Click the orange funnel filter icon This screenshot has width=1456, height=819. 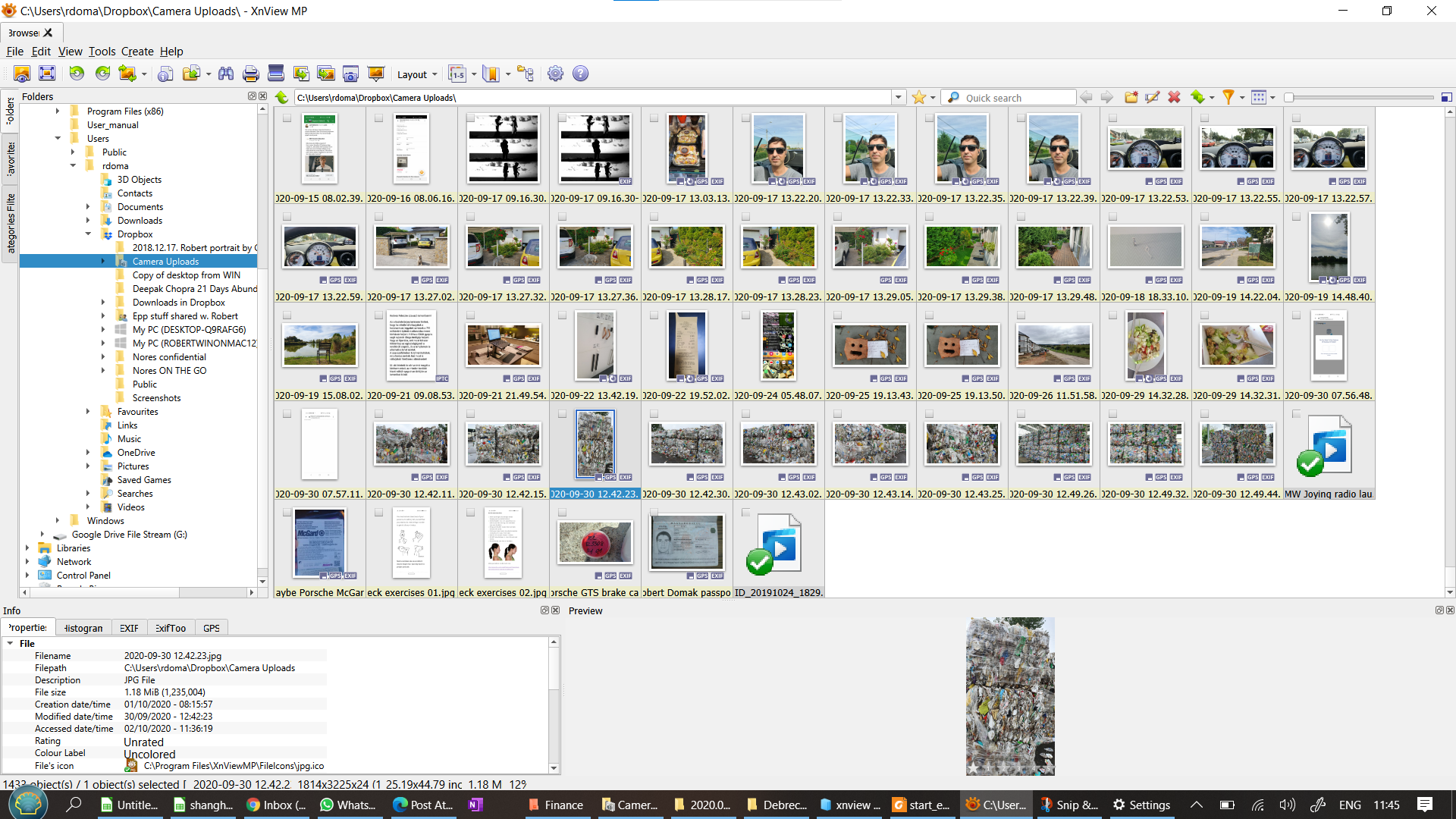click(x=1228, y=97)
